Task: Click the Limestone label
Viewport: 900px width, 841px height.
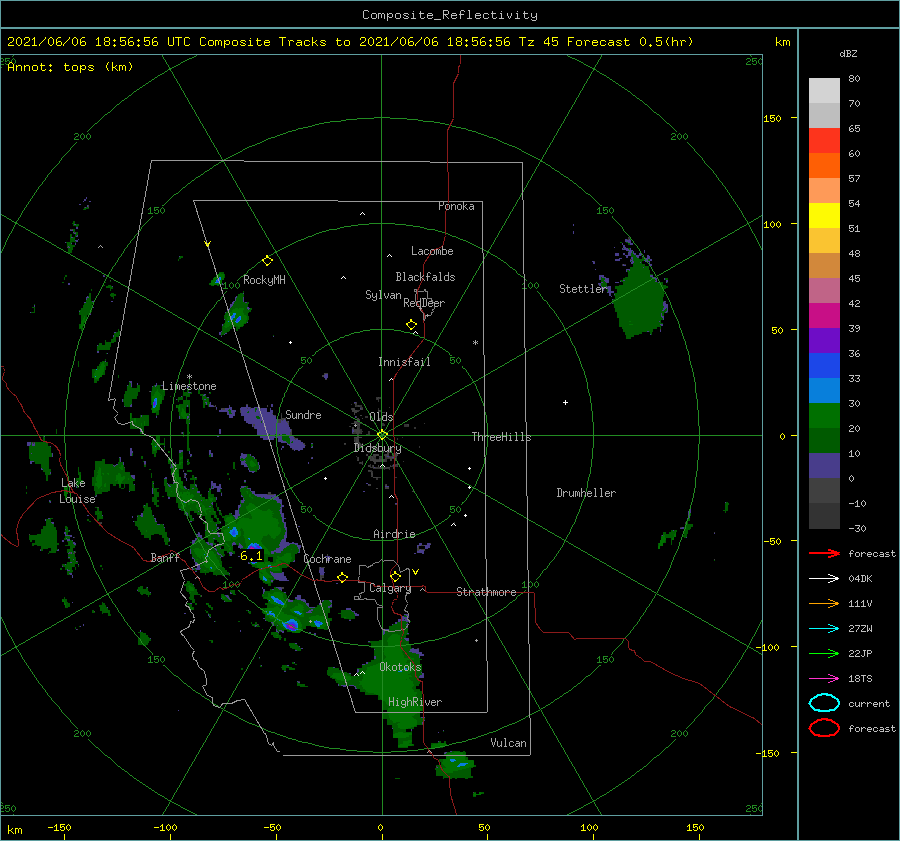Action: 189,386
